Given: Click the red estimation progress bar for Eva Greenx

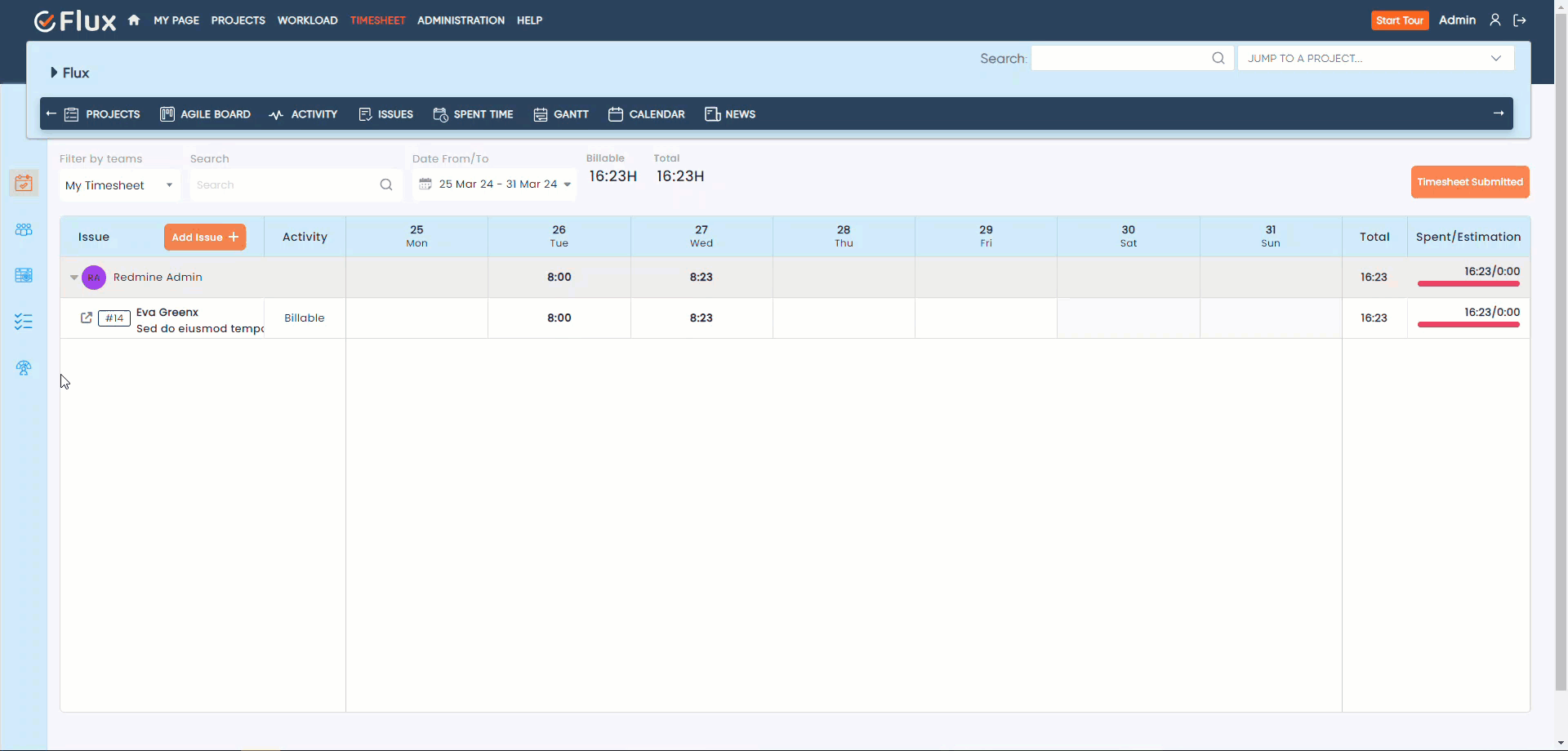Looking at the screenshot, I should 1468,325.
